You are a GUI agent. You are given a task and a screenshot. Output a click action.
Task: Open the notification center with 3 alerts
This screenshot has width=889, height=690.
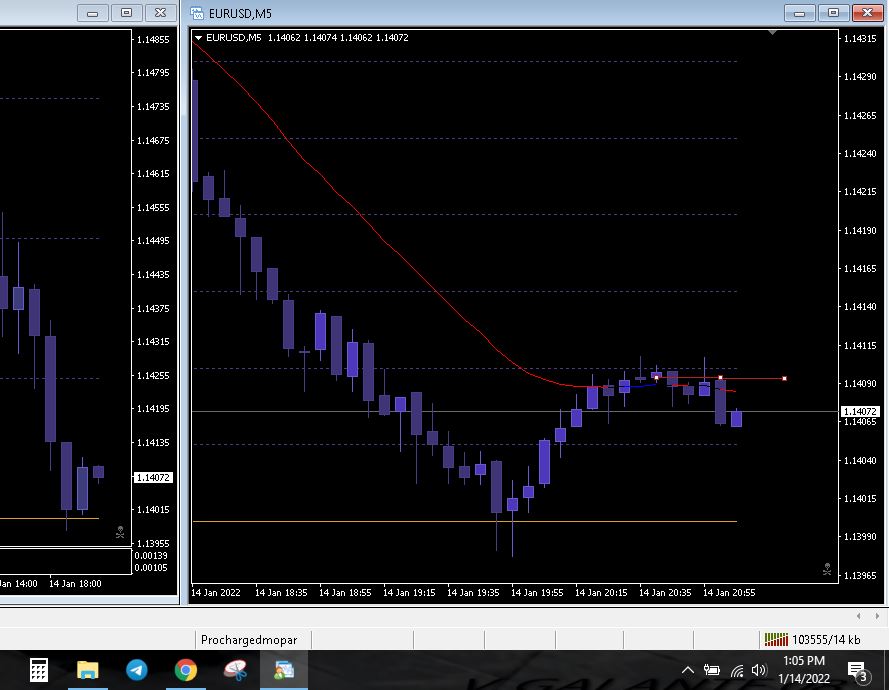click(x=857, y=670)
